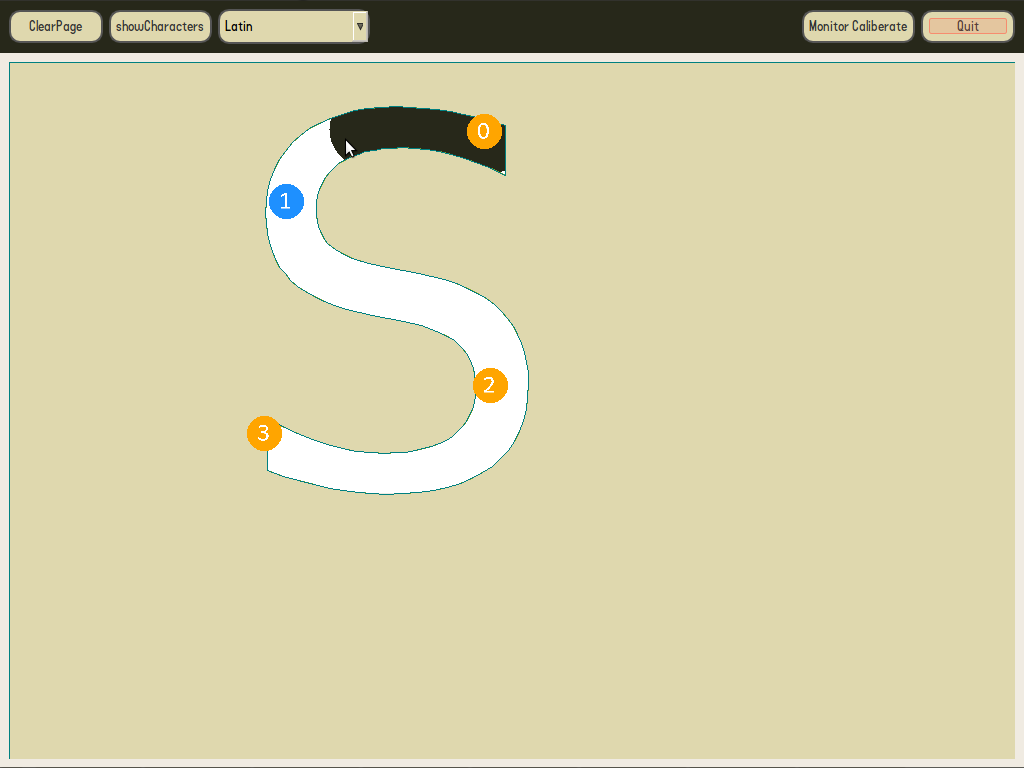Select orange waypoint marker 0
Viewport: 1024px width, 768px height.
pyautogui.click(x=484, y=131)
